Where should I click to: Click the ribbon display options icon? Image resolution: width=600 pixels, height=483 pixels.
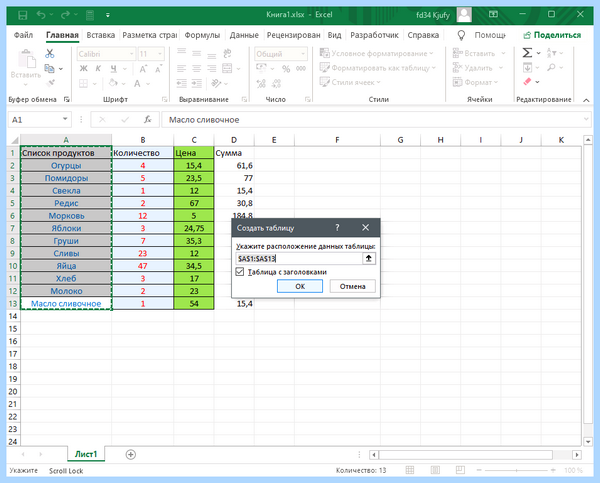[494, 14]
